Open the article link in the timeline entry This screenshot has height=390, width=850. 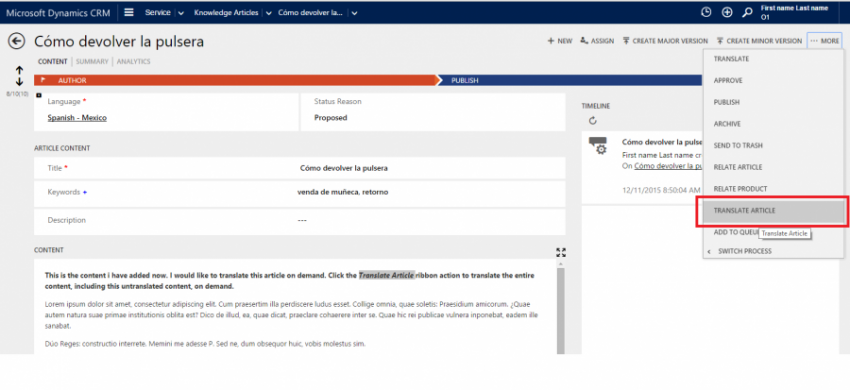point(669,166)
